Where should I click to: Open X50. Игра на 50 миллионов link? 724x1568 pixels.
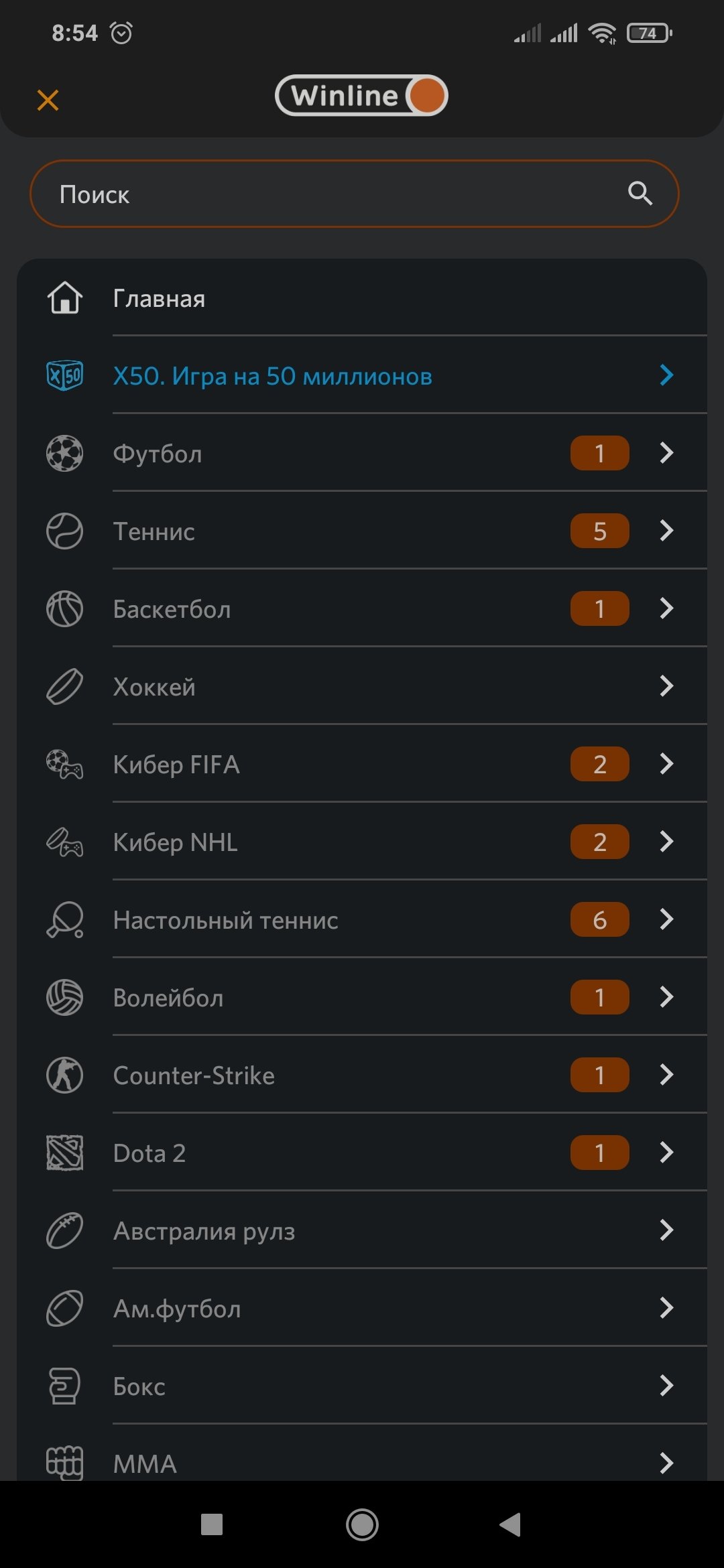coord(272,376)
